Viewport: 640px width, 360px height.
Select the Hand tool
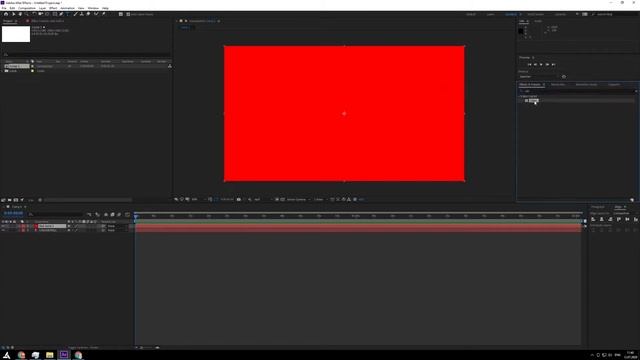pos(20,14)
